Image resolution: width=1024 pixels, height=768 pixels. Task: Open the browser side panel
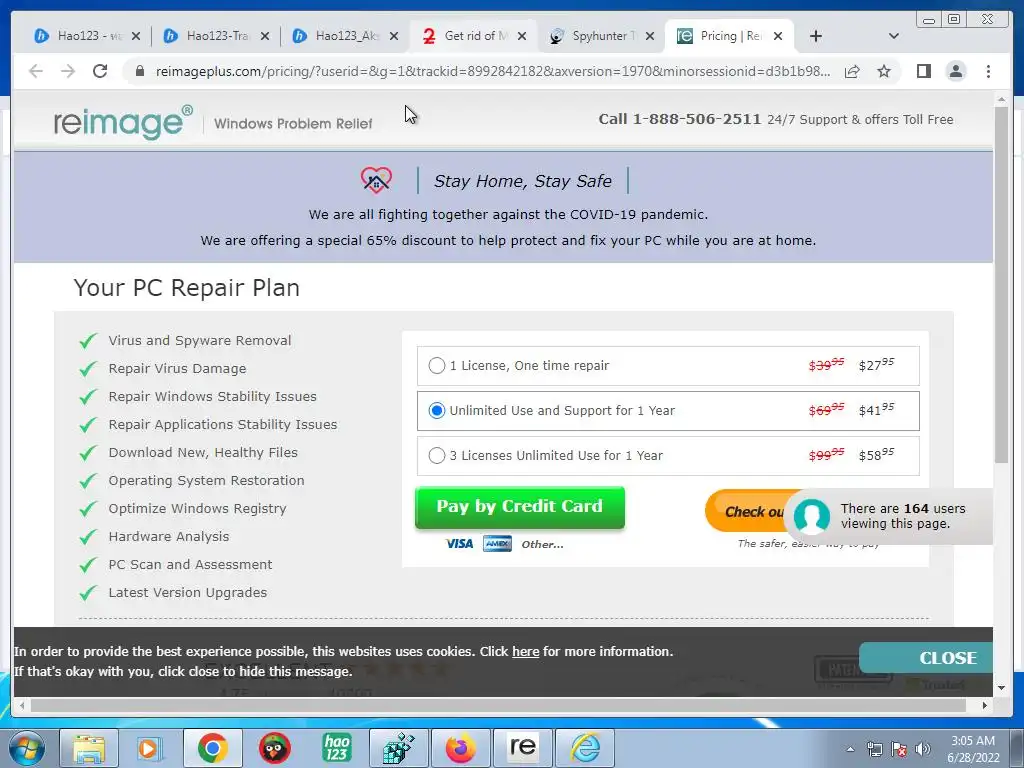tap(923, 71)
